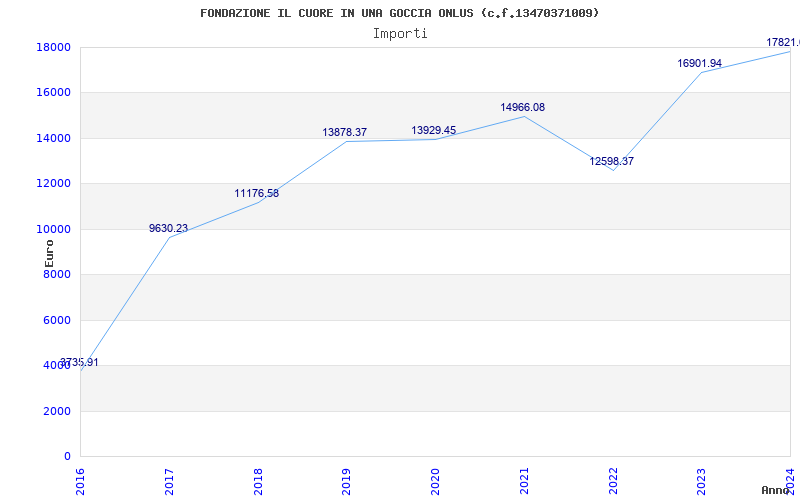Image resolution: width=800 pixels, height=500 pixels.
Task: Click the Importi subtitle
Action: 400,34
